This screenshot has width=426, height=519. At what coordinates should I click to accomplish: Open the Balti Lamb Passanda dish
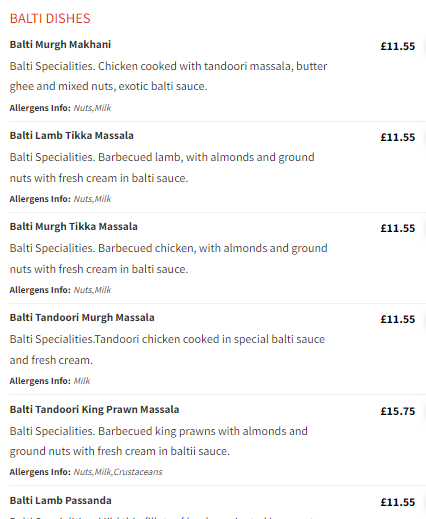tap(61, 500)
